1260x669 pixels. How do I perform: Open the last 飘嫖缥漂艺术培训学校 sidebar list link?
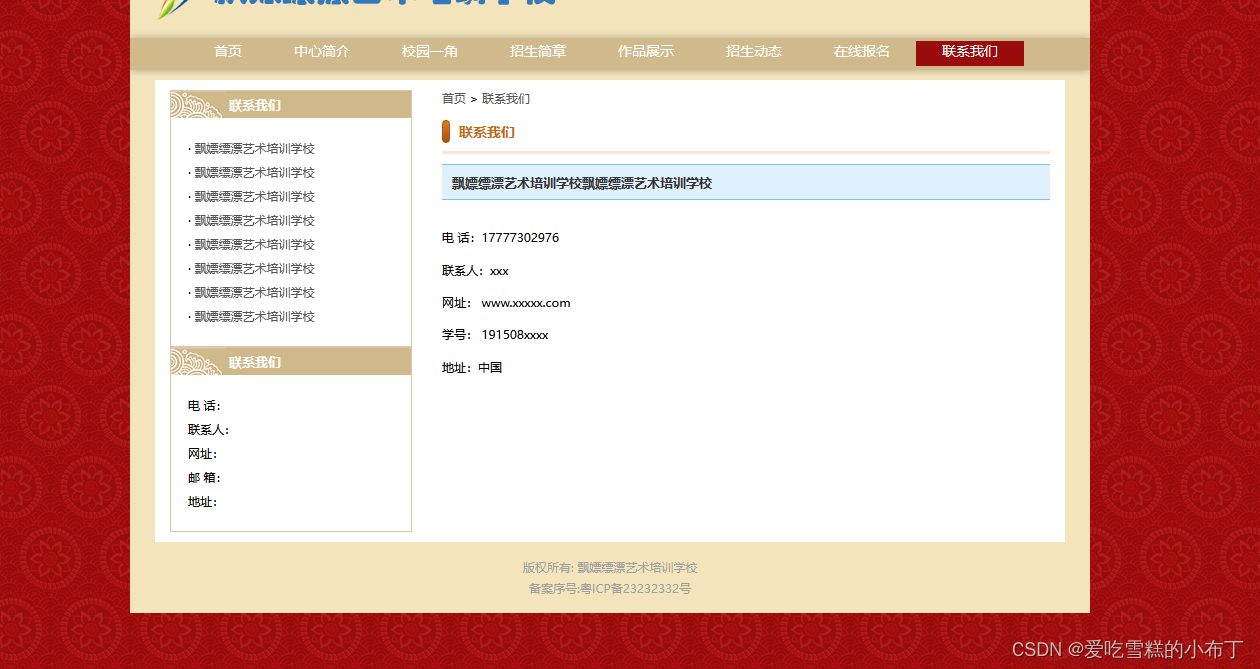[254, 317]
